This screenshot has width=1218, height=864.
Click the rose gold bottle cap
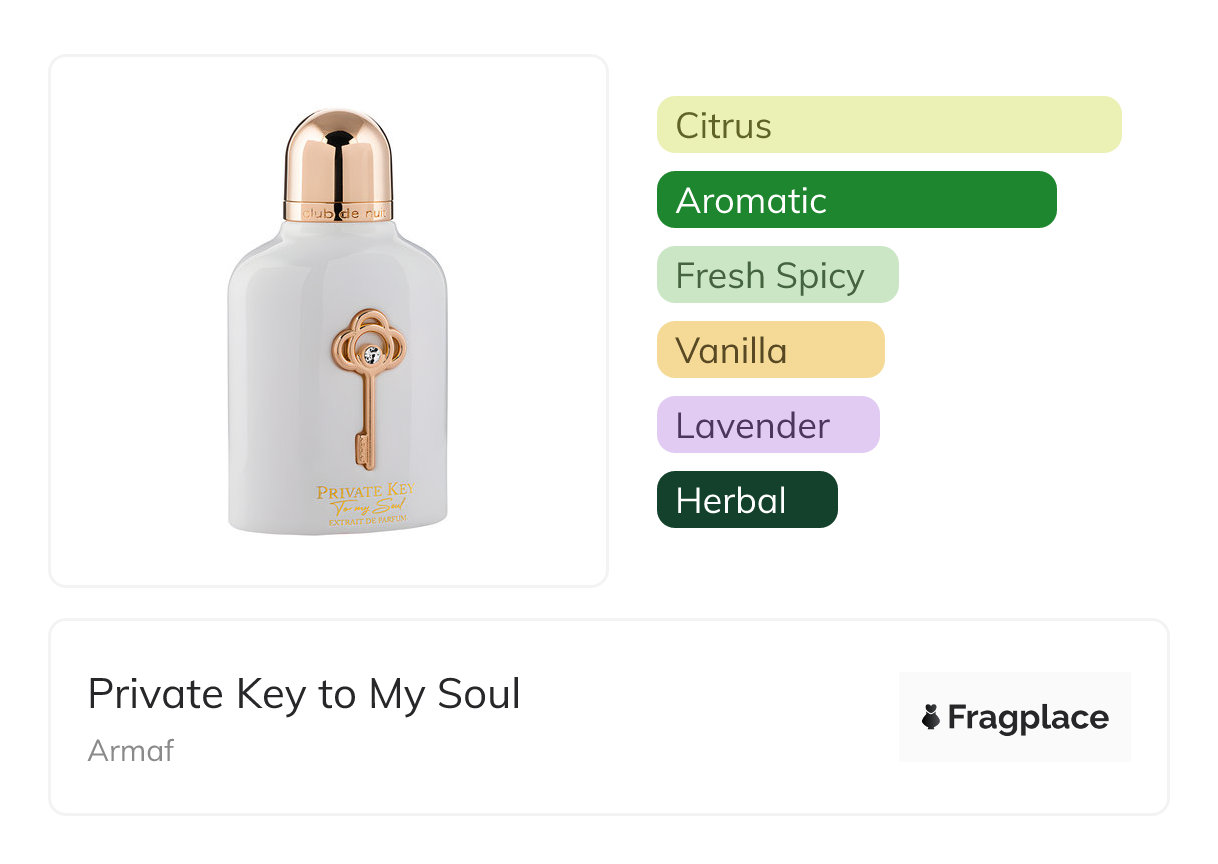coord(338,158)
